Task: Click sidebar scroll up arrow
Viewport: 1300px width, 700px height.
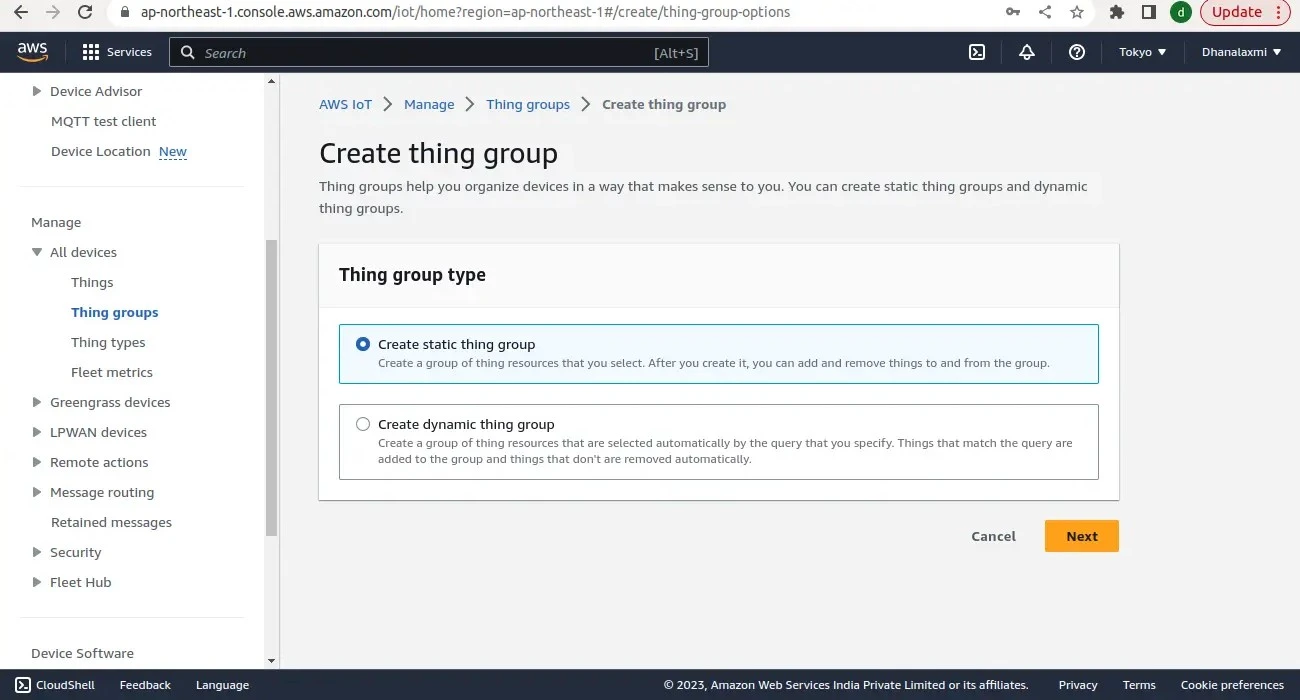Action: click(x=271, y=81)
